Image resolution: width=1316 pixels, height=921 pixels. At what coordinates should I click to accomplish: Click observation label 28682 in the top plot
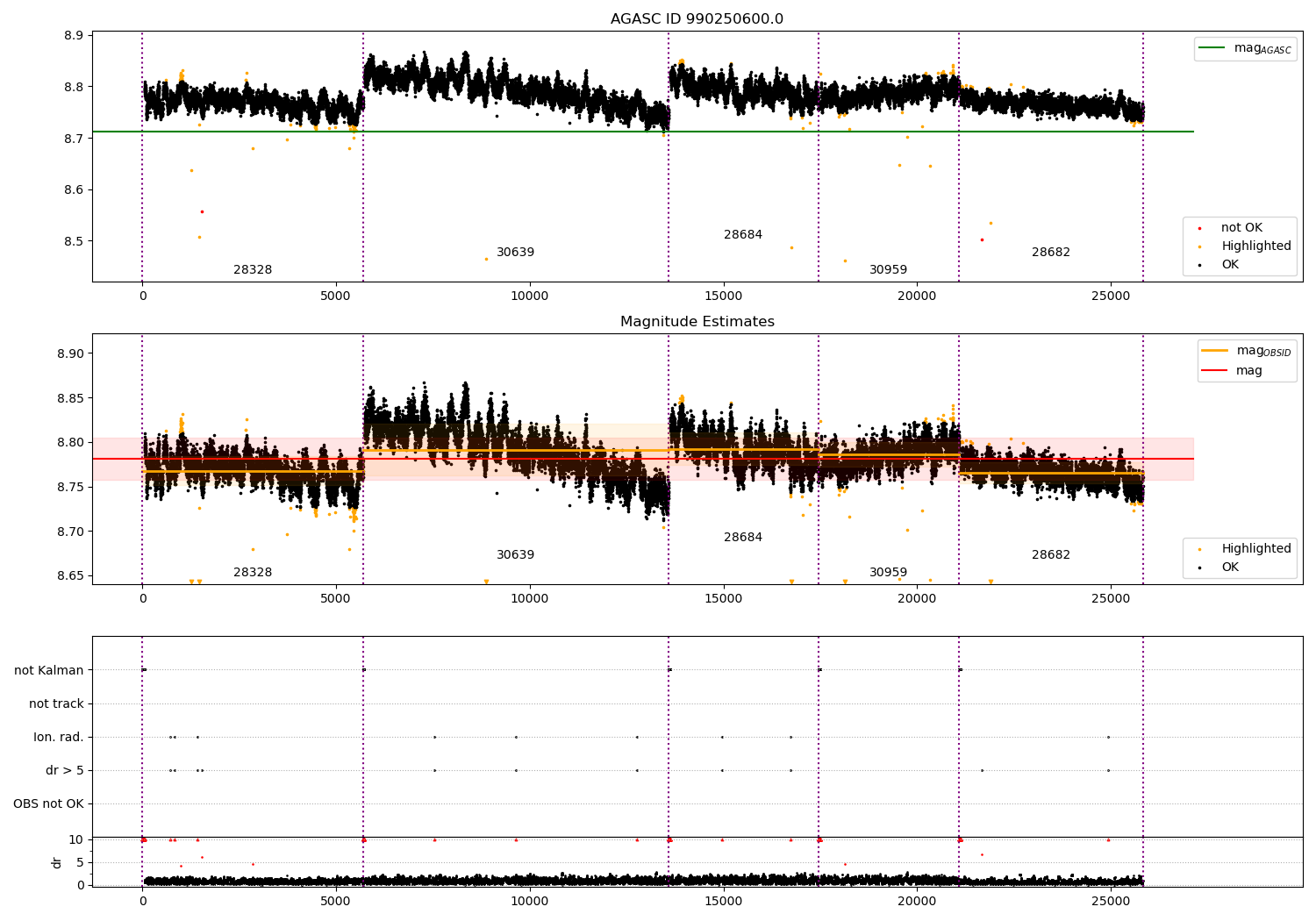[x=1051, y=253]
